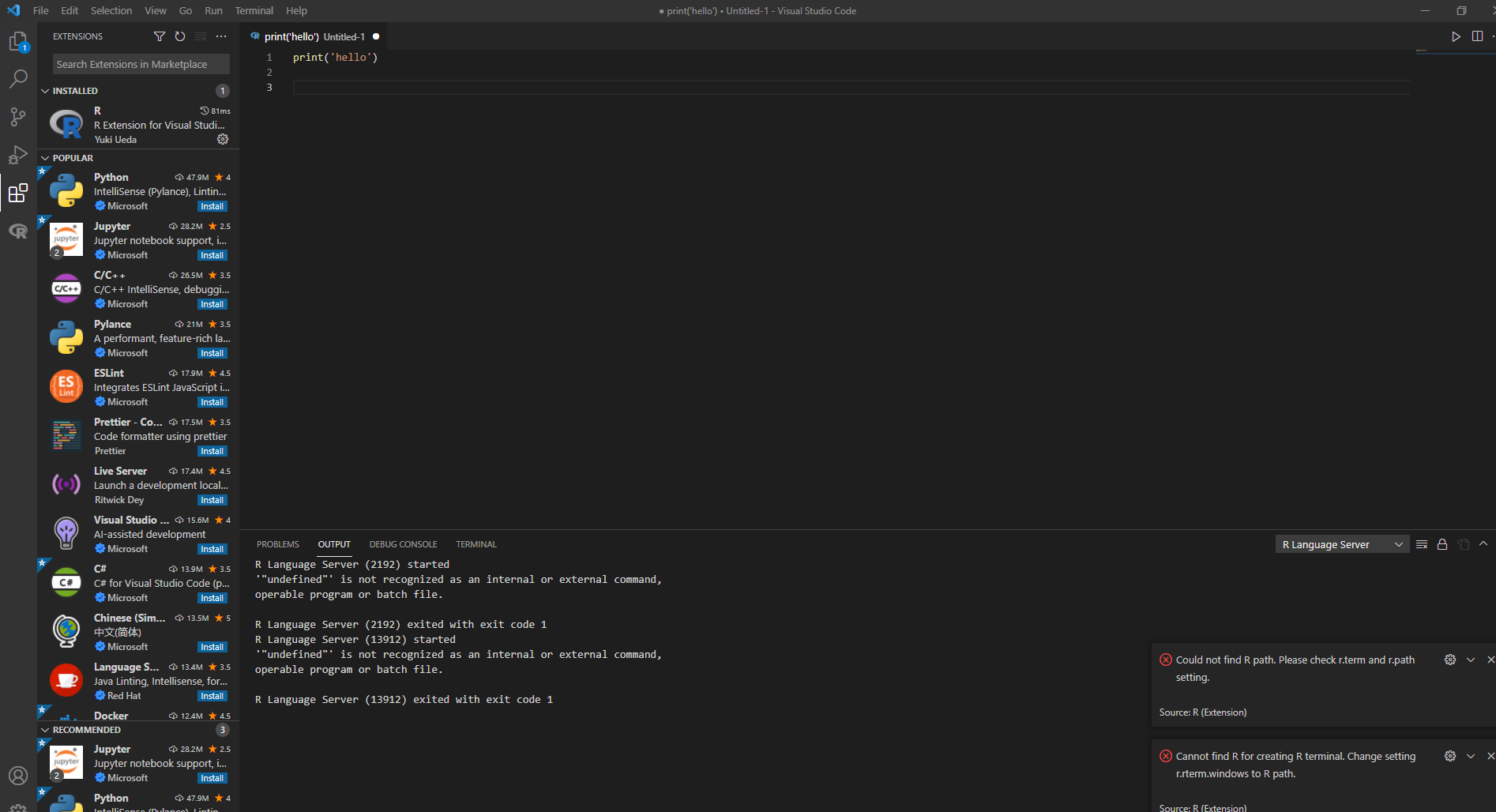Open the Selection menu
The image size is (1496, 812).
pyautogui.click(x=111, y=11)
